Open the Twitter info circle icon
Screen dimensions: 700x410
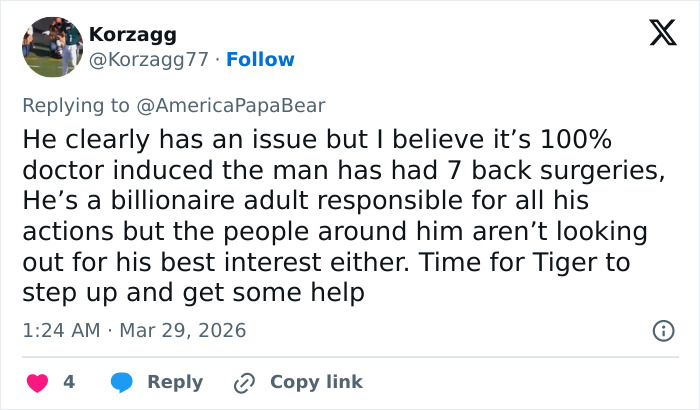click(x=662, y=330)
